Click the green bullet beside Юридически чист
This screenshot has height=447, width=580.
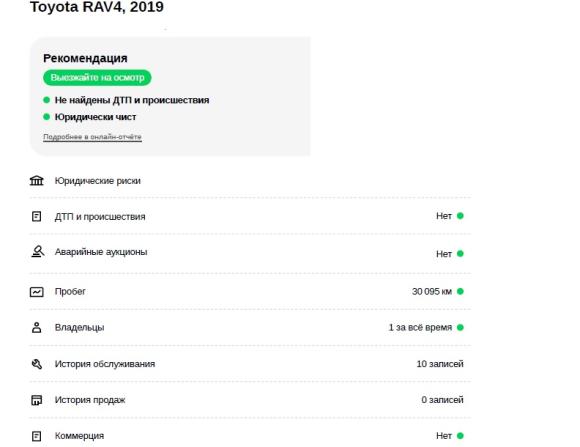click(x=47, y=117)
